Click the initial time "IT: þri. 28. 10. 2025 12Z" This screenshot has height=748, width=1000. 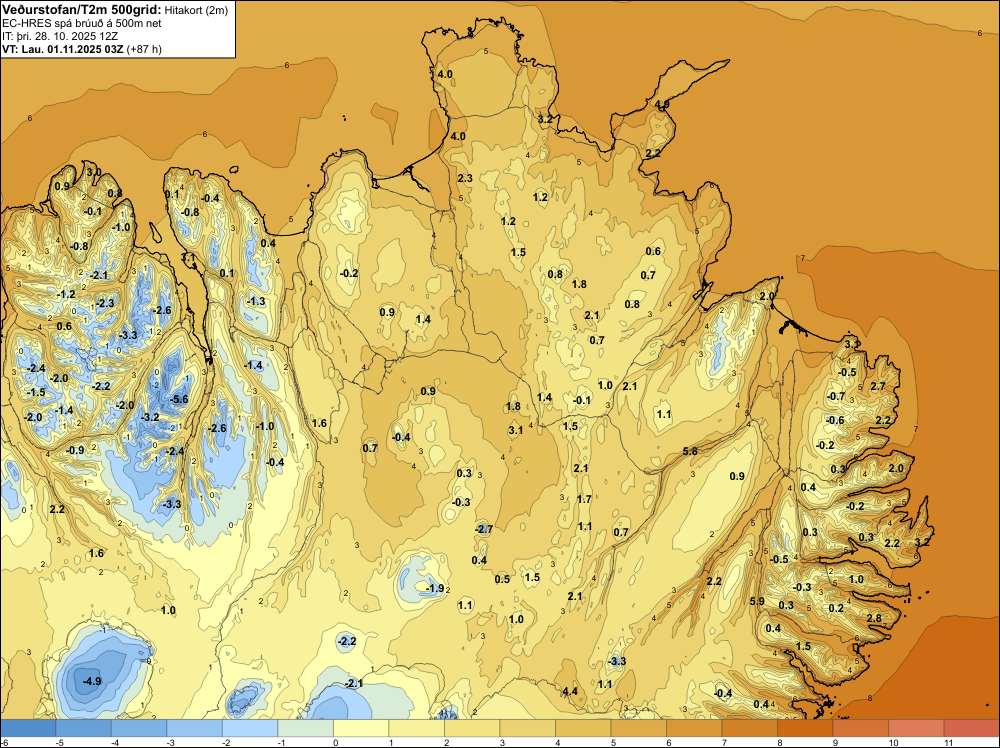[60, 36]
